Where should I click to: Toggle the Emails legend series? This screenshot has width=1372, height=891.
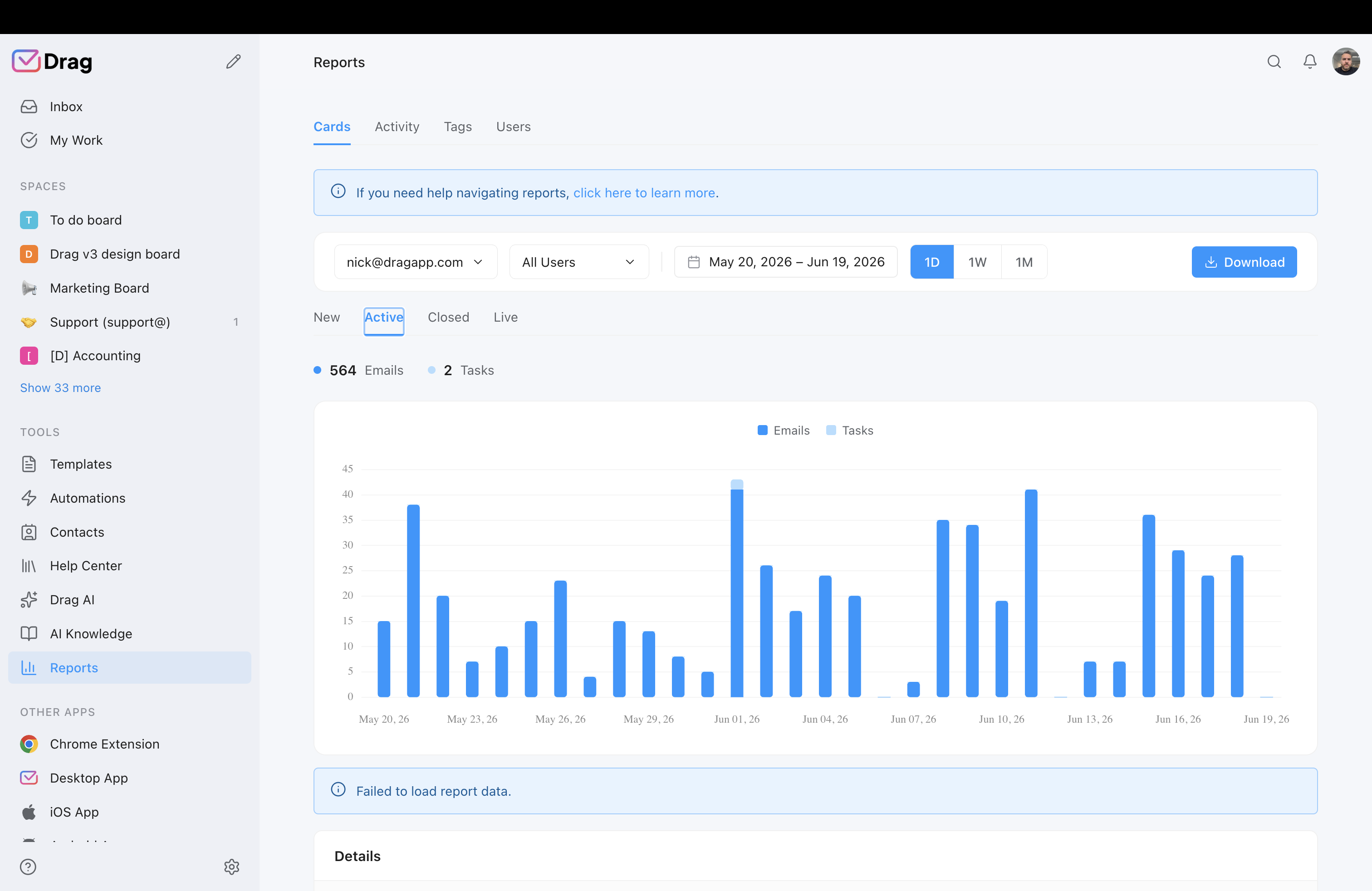784,431
